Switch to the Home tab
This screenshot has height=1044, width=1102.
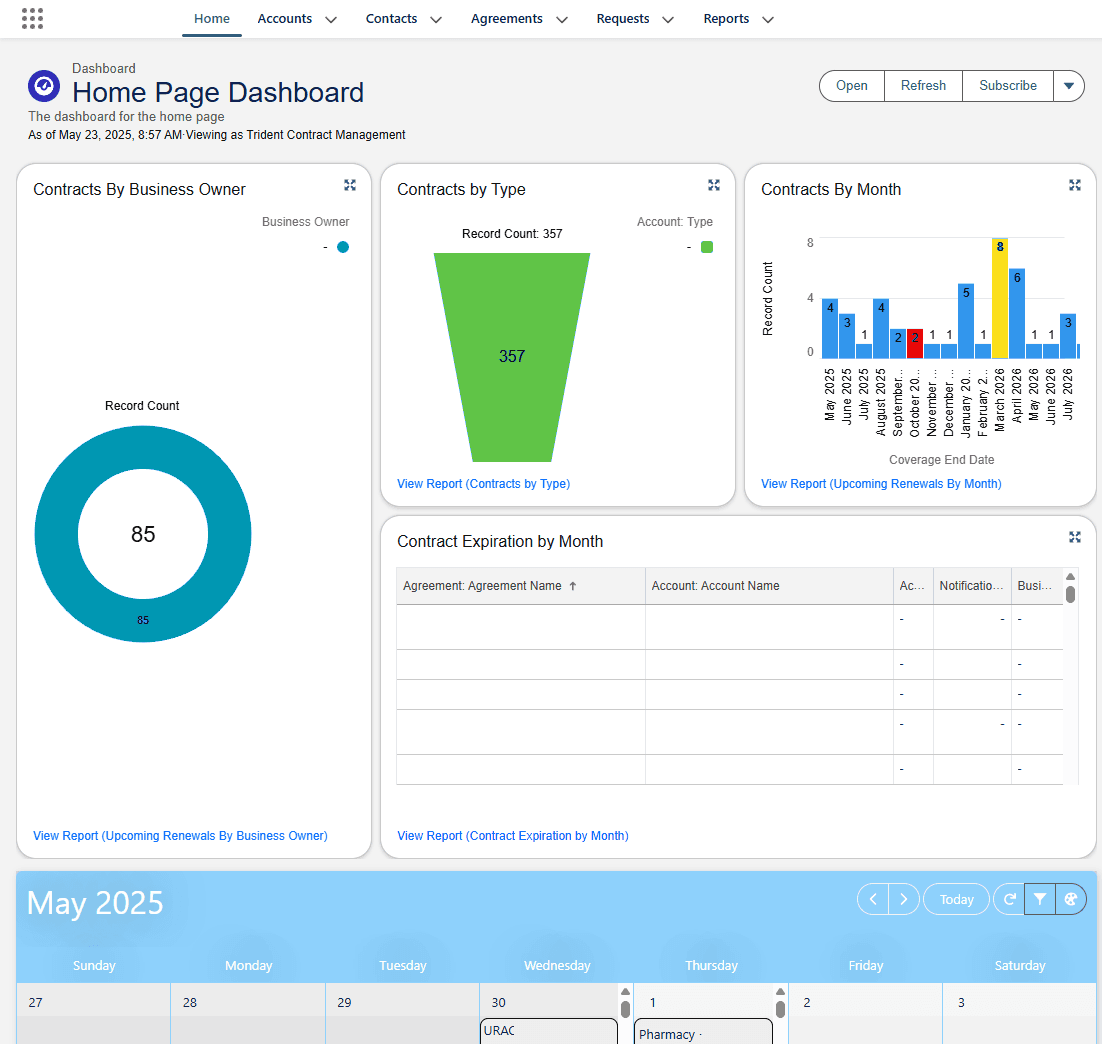212,19
